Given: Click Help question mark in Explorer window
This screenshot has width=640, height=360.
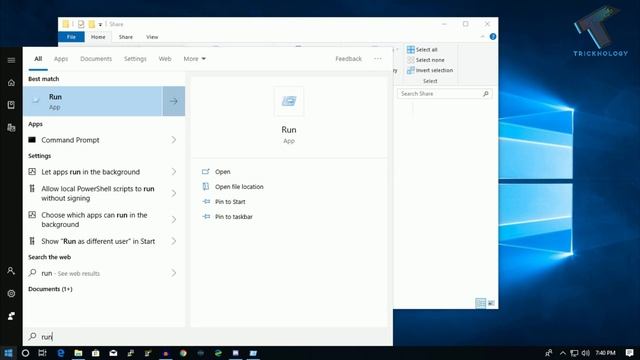Looking at the screenshot, I should click(493, 37).
